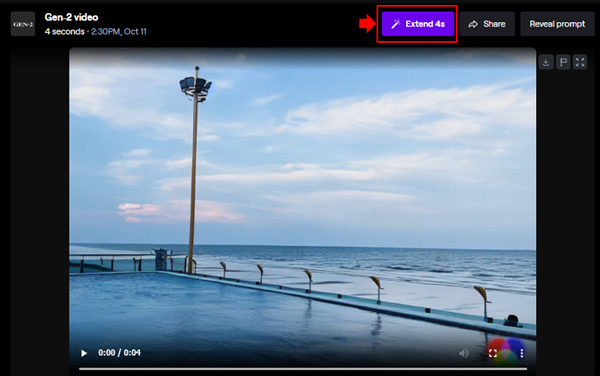The image size is (600, 376).
Task: Click the GEN-2 logo thumbnail
Action: (23, 24)
